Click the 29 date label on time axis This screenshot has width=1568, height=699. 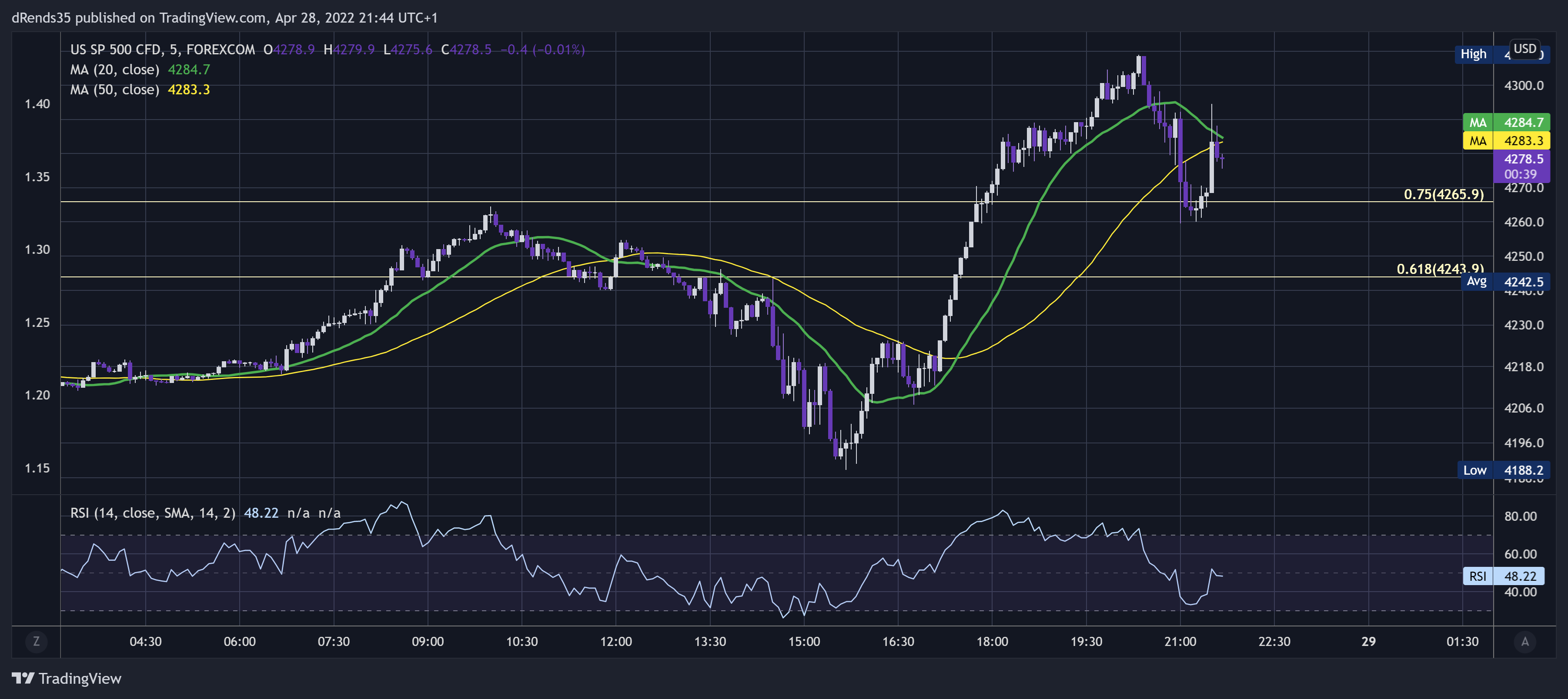[1368, 641]
